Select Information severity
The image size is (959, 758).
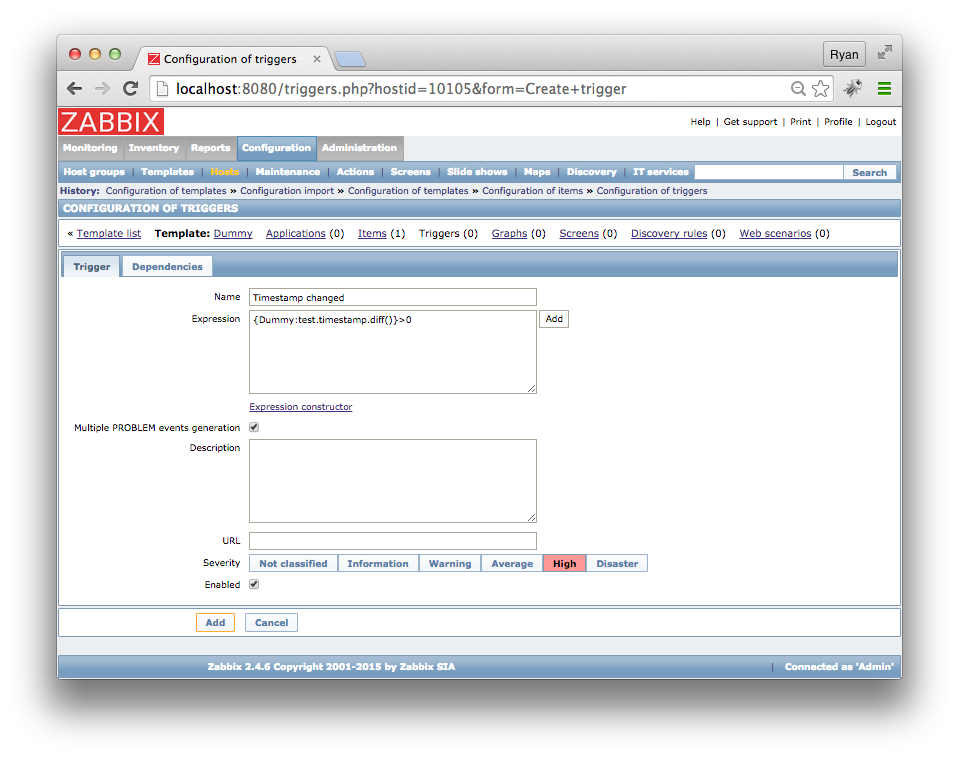click(x=378, y=563)
